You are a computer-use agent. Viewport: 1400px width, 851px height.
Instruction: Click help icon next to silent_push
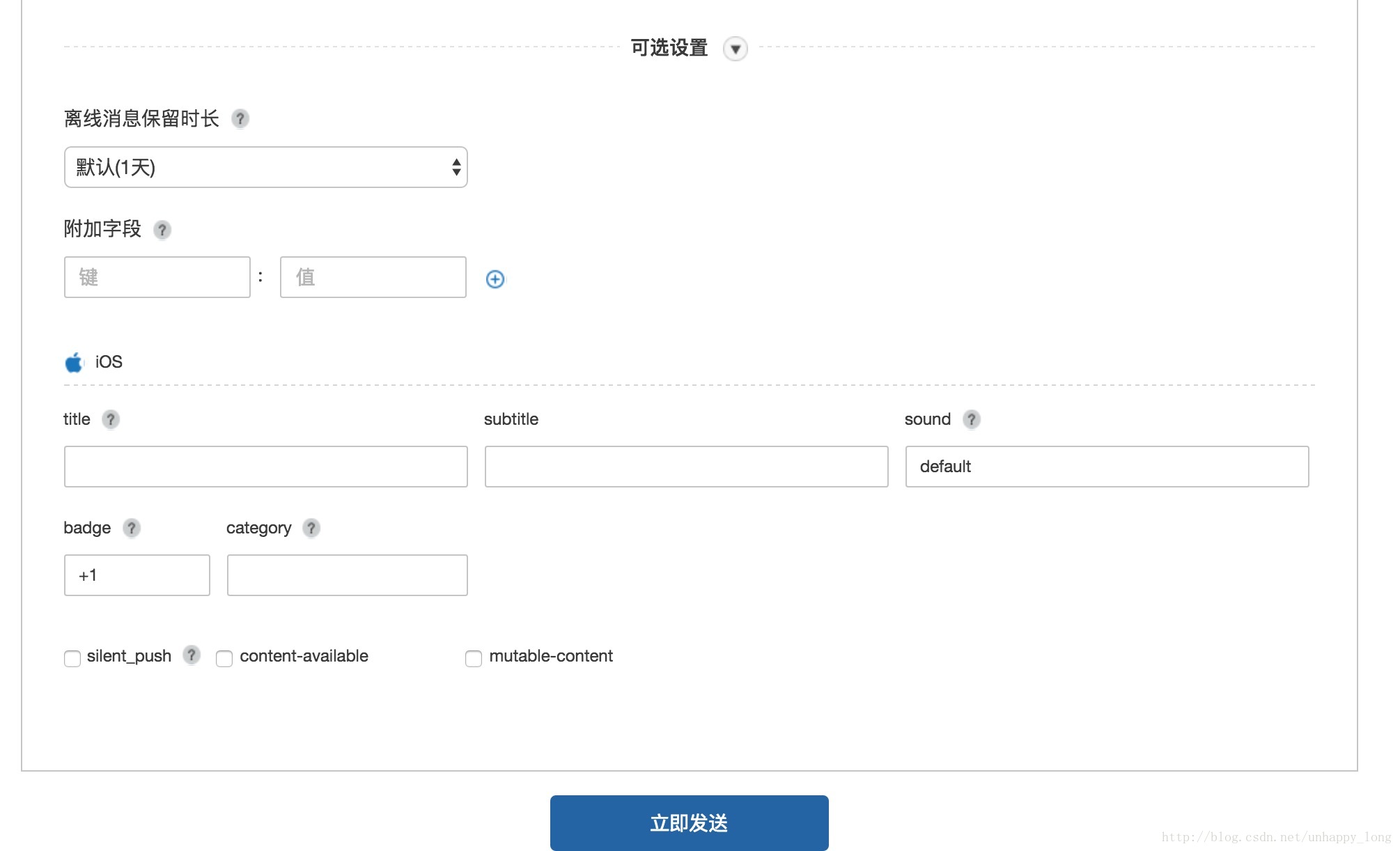pos(192,655)
